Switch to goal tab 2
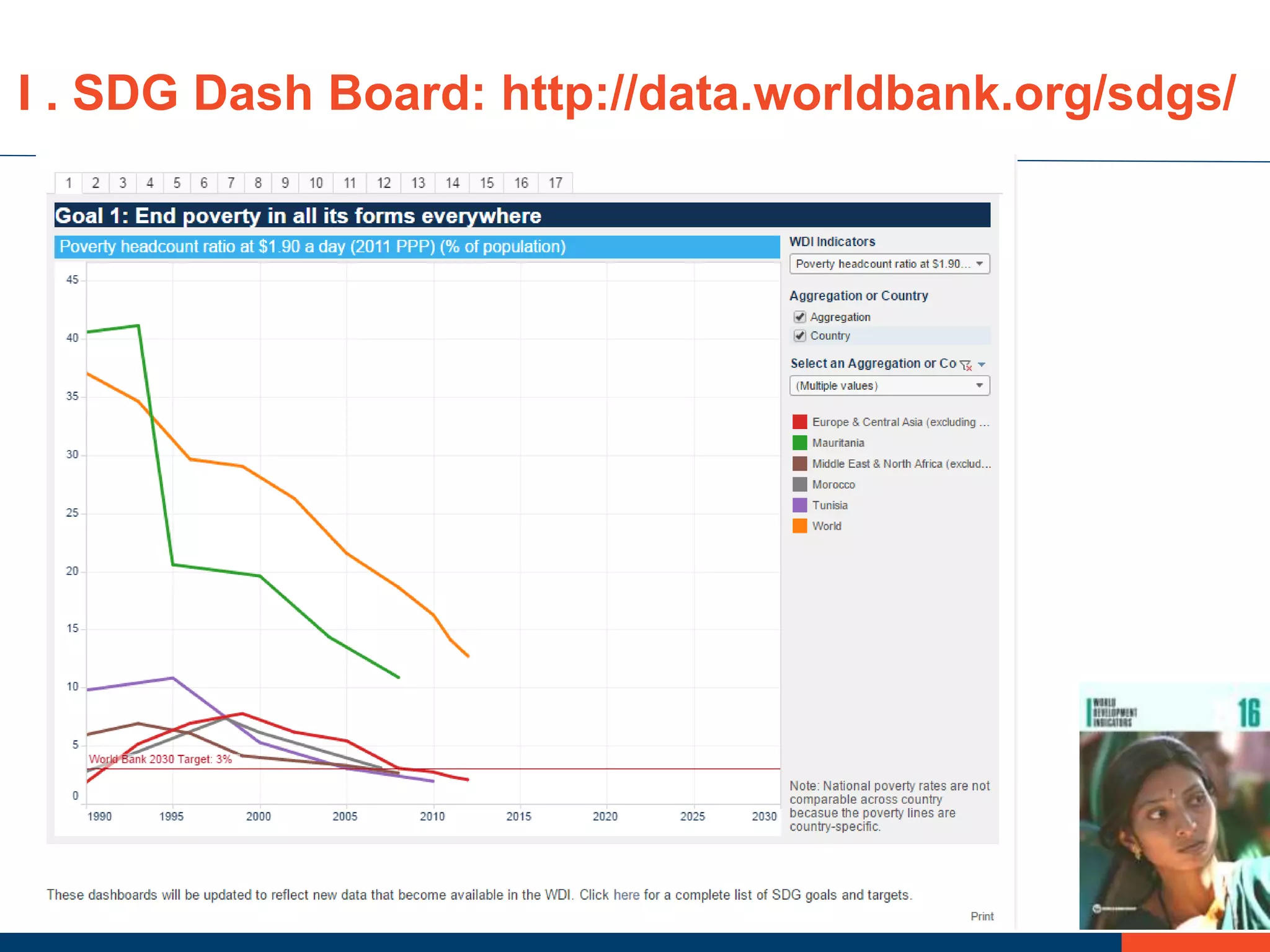The image size is (1270, 952). click(x=95, y=183)
